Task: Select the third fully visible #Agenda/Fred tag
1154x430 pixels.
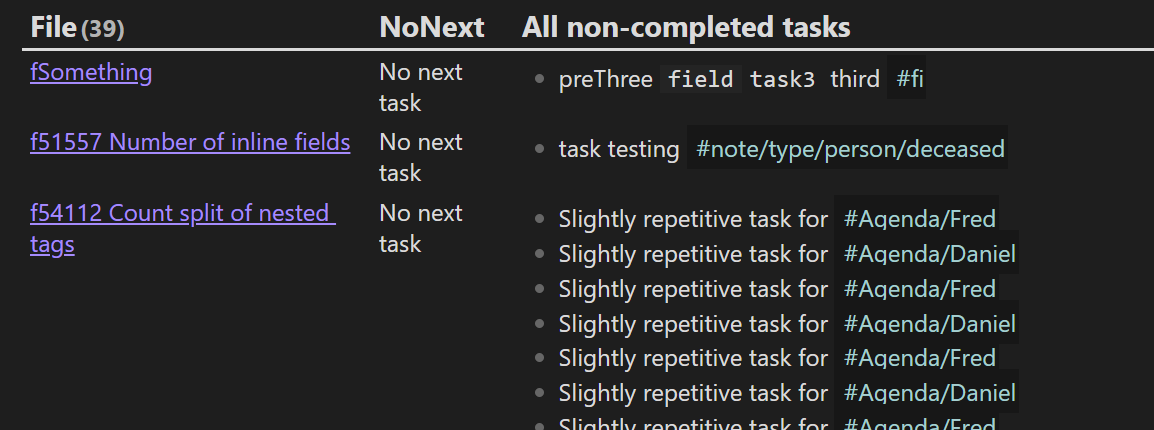Action: [x=919, y=358]
